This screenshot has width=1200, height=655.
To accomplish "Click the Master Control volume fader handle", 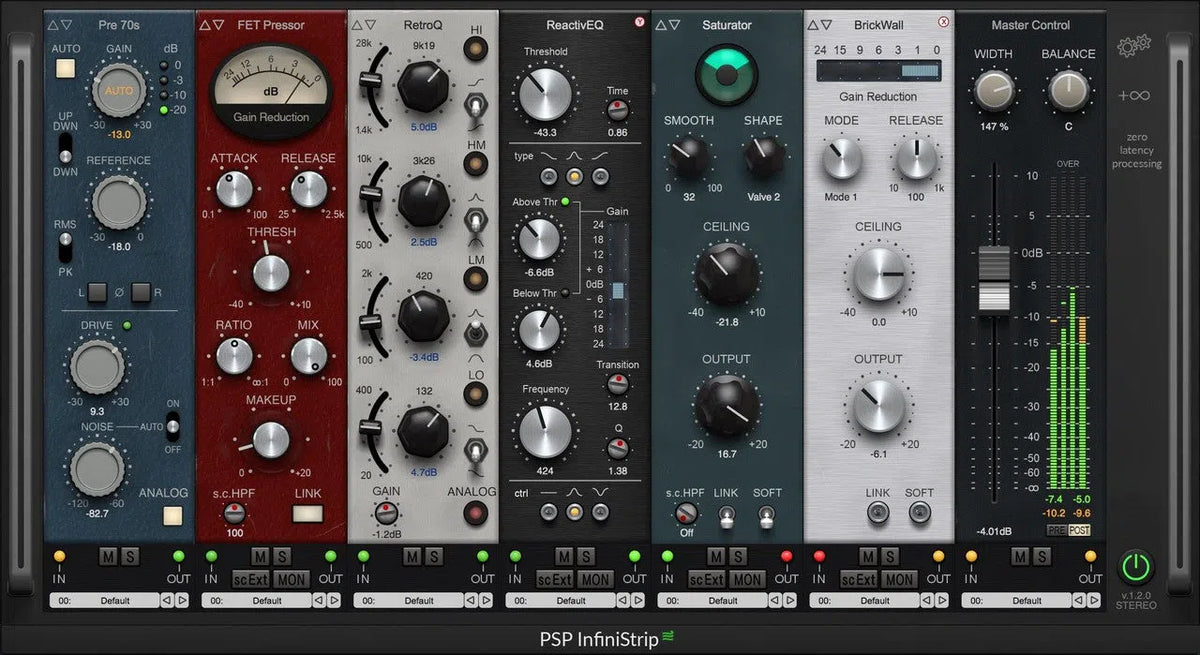I will 993,279.
